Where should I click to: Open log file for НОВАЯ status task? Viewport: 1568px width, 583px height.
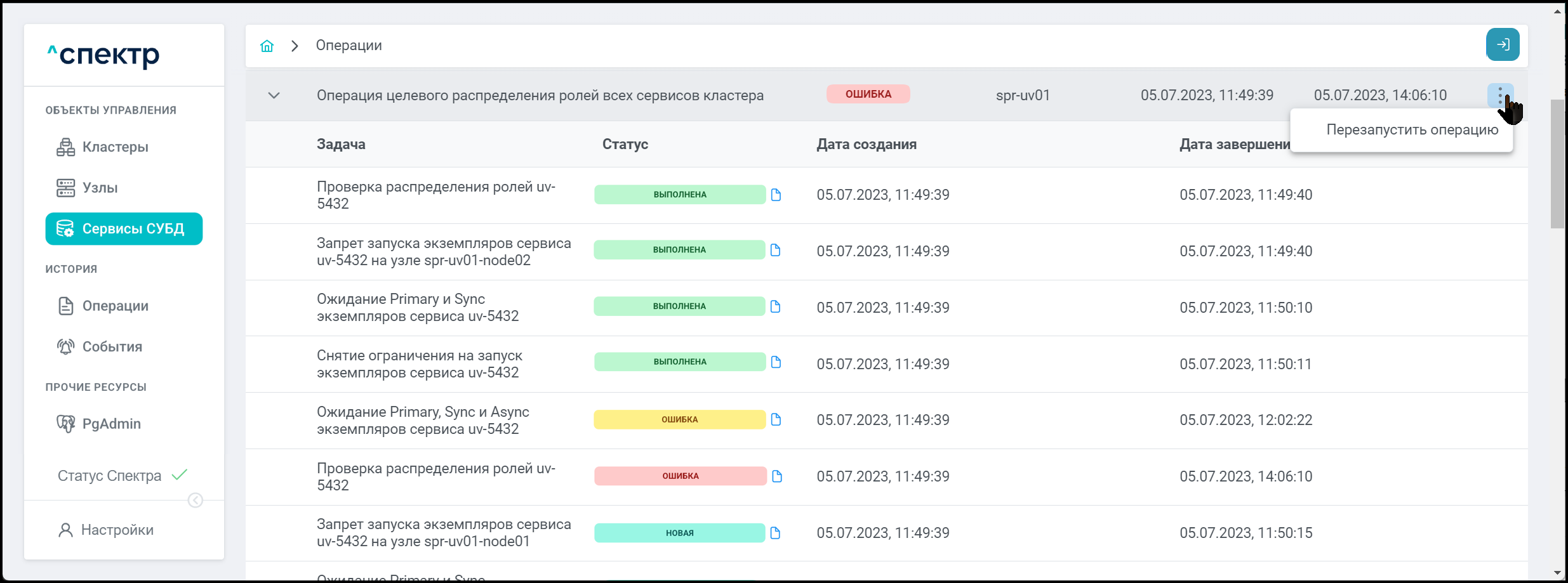(775, 533)
